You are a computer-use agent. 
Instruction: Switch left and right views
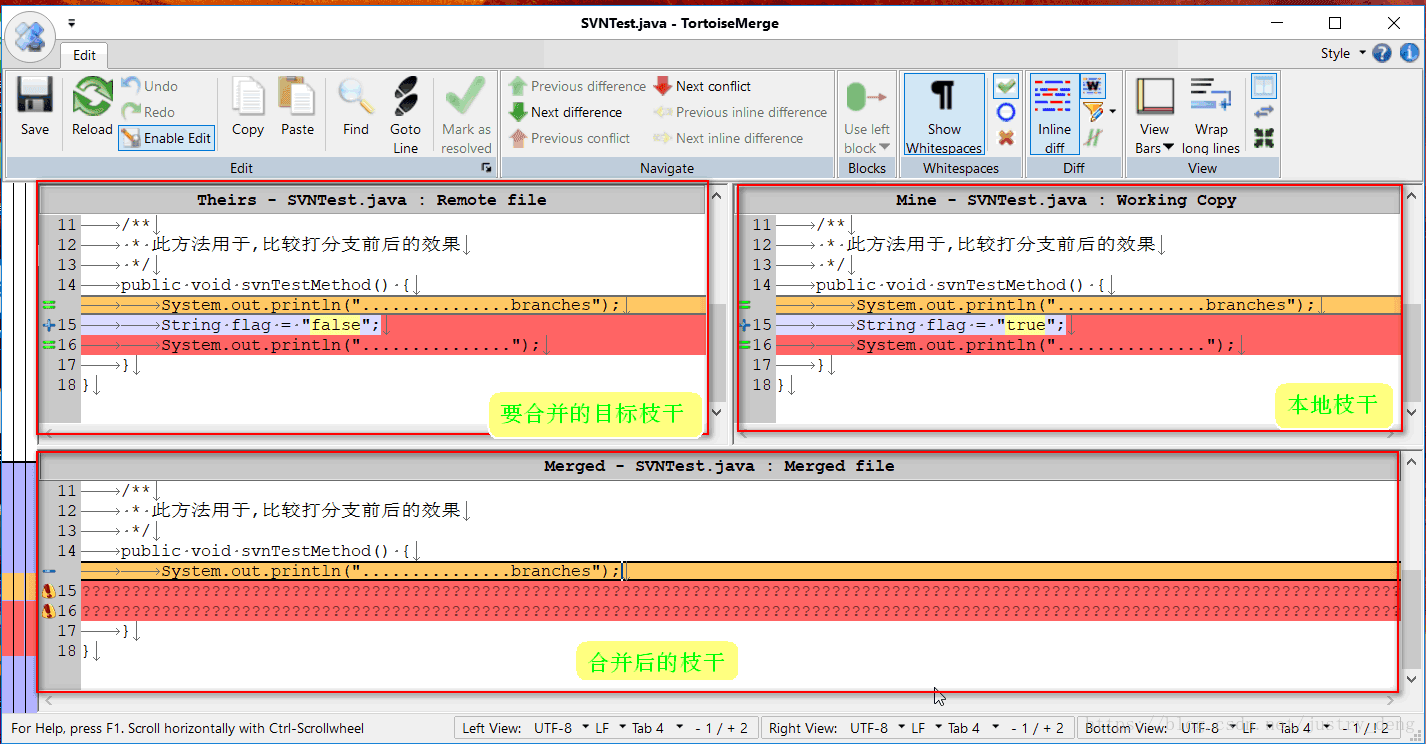pyautogui.click(x=1264, y=112)
